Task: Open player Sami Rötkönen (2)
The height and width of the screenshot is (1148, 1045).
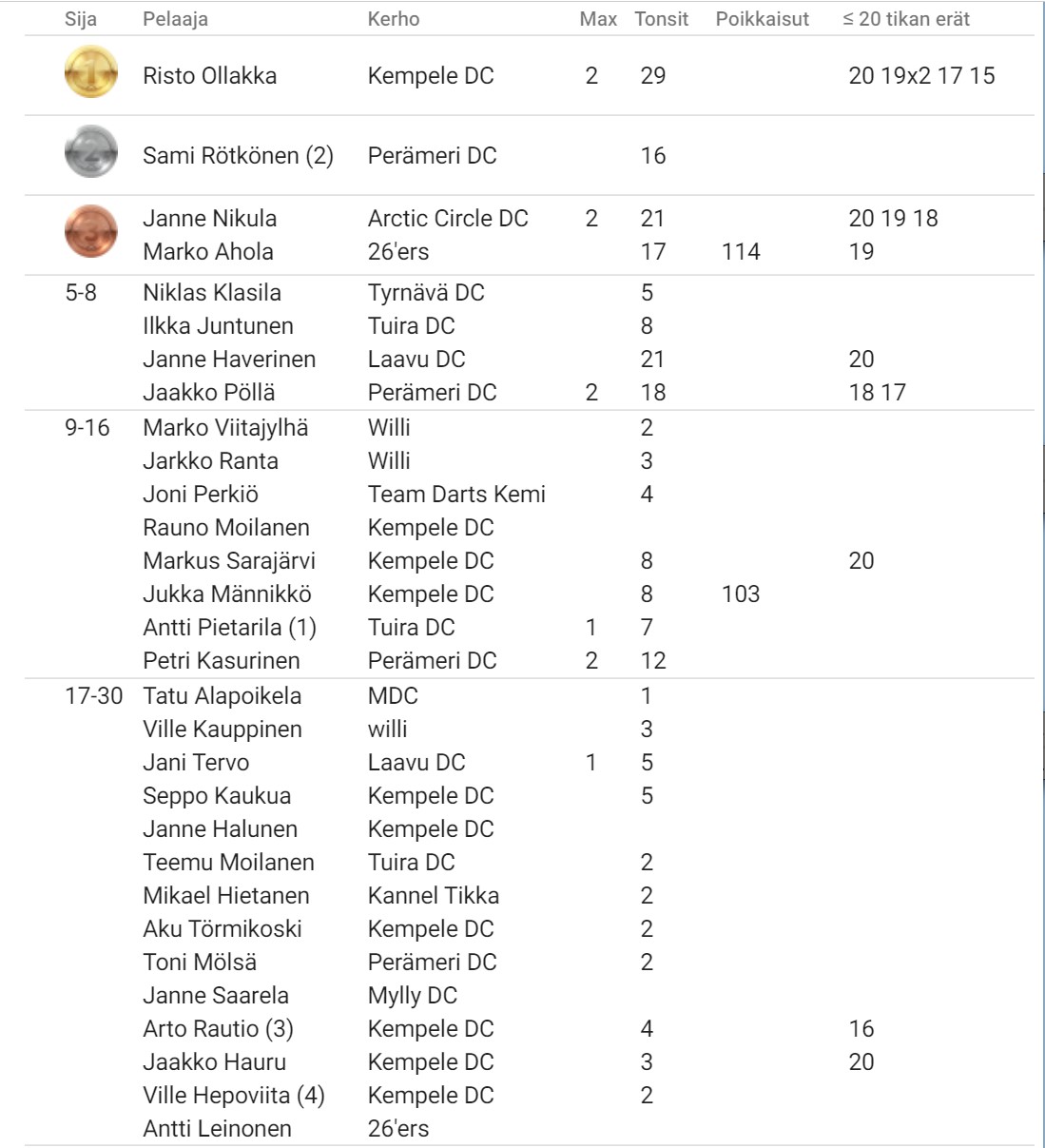Action: click(x=238, y=156)
